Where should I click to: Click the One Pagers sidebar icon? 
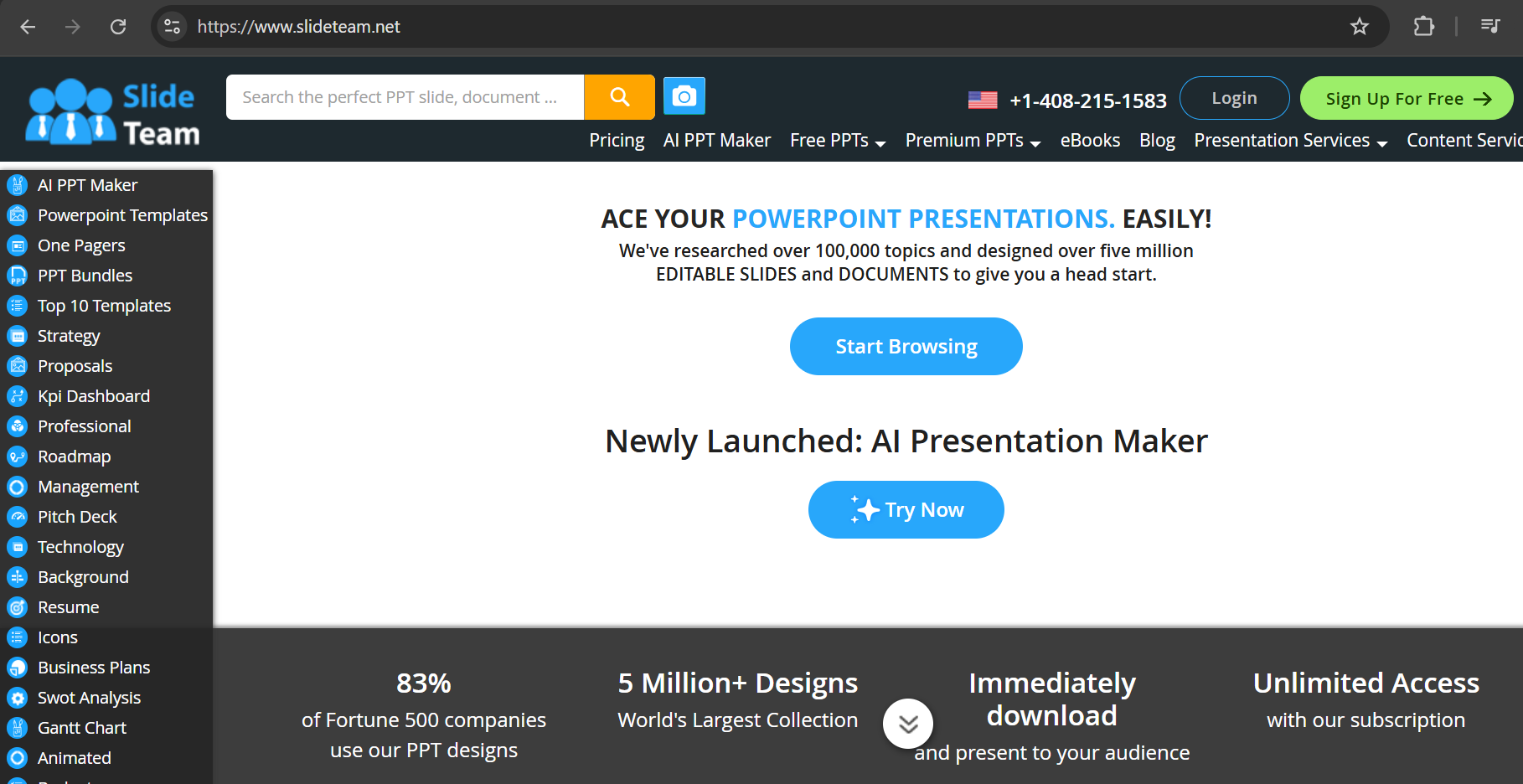(18, 245)
